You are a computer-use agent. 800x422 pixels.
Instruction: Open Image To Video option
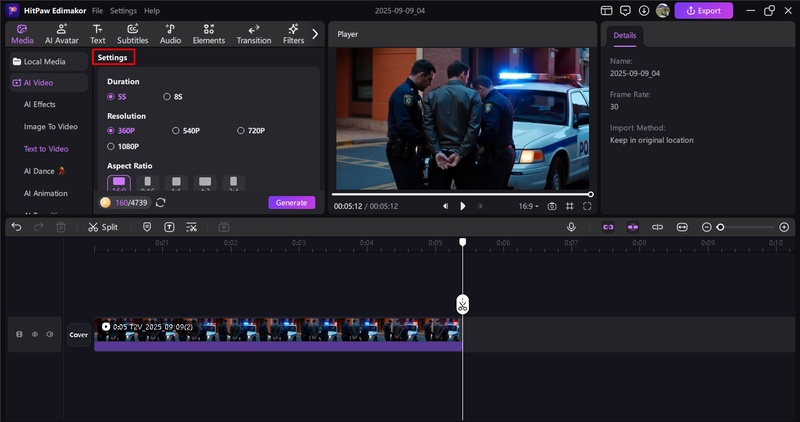pos(51,127)
